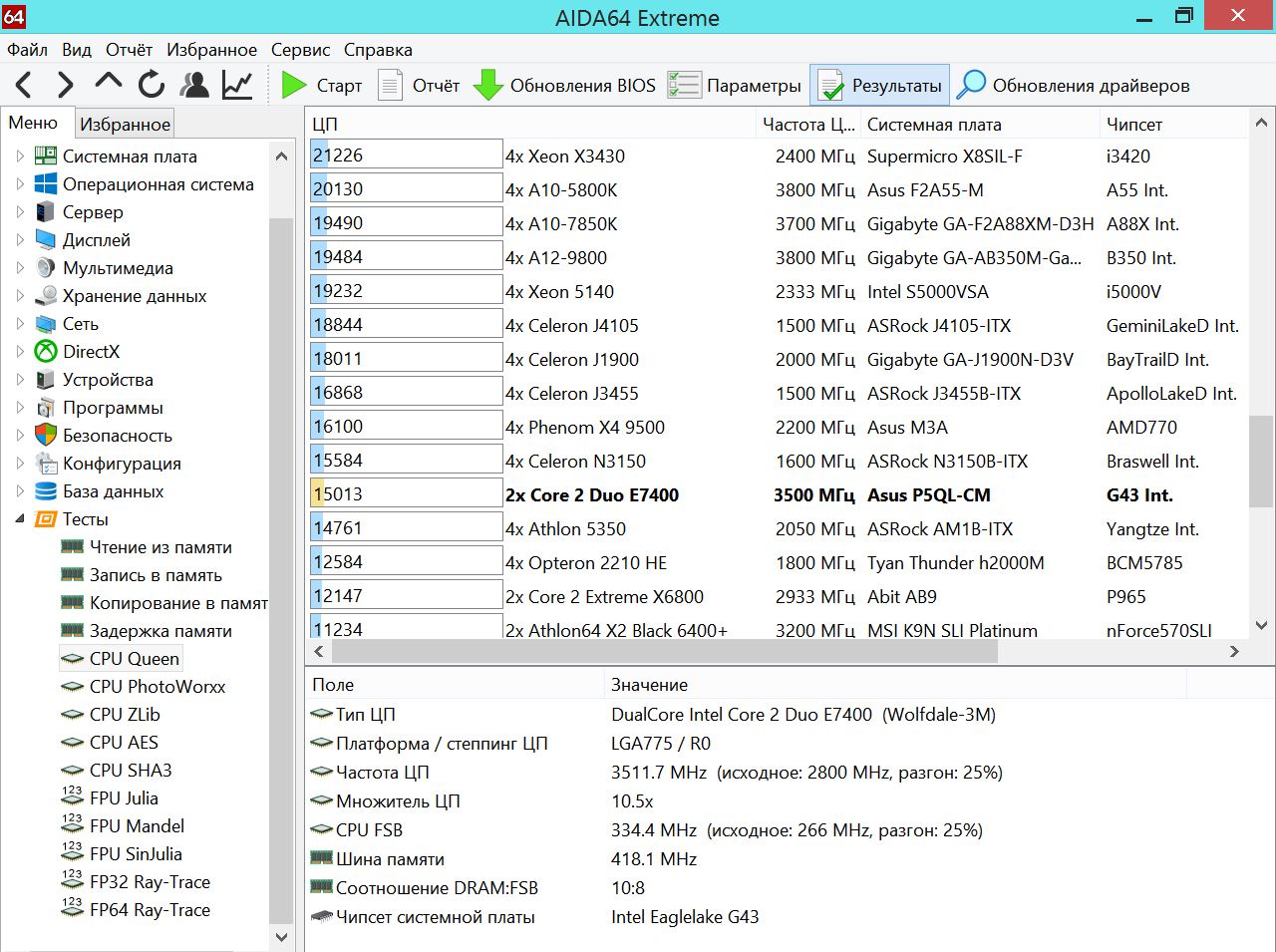Expand the Системная плата tree node
This screenshot has width=1276, height=952.
[20, 157]
